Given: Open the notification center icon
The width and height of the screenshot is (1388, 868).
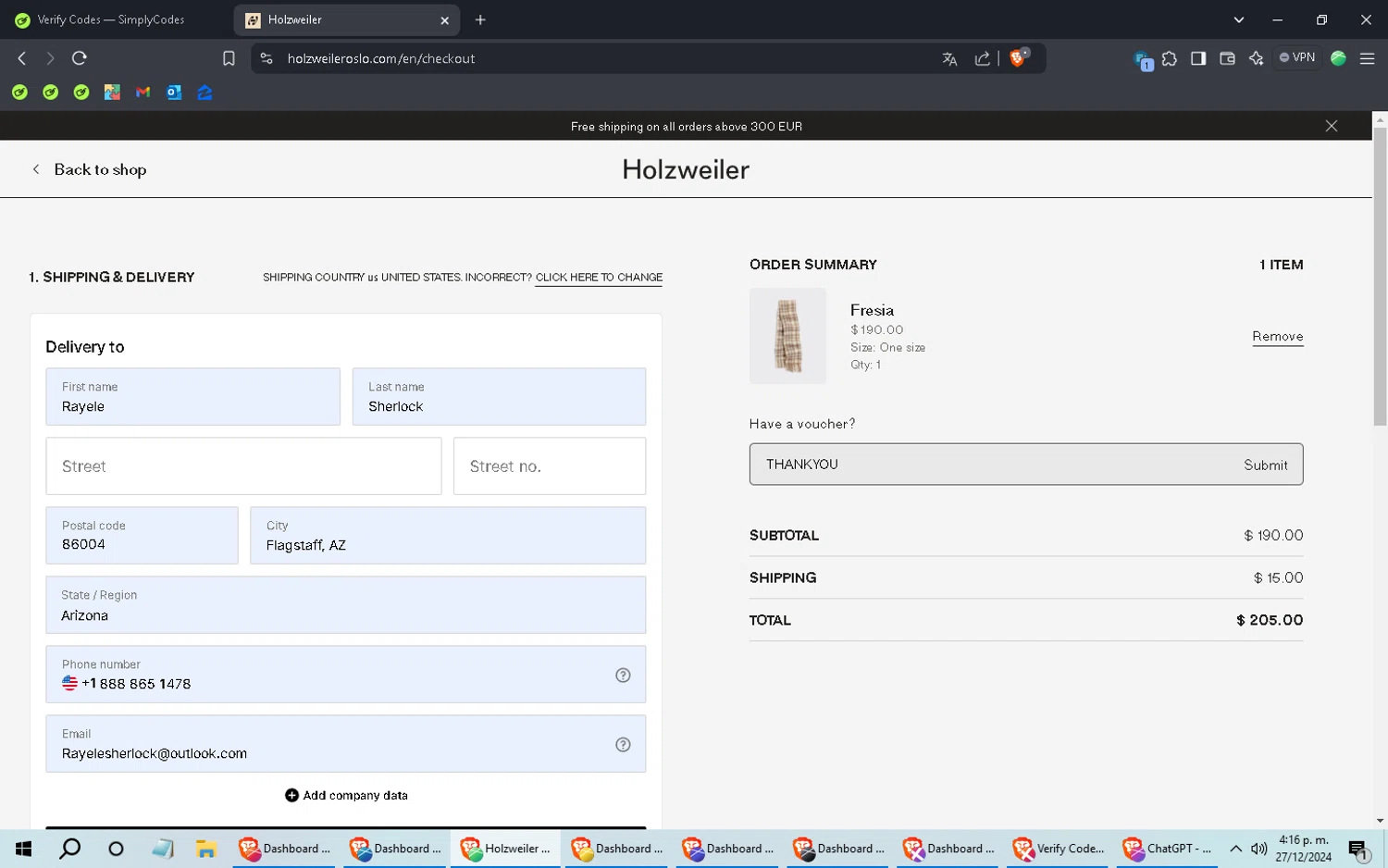Looking at the screenshot, I should [x=1358, y=849].
